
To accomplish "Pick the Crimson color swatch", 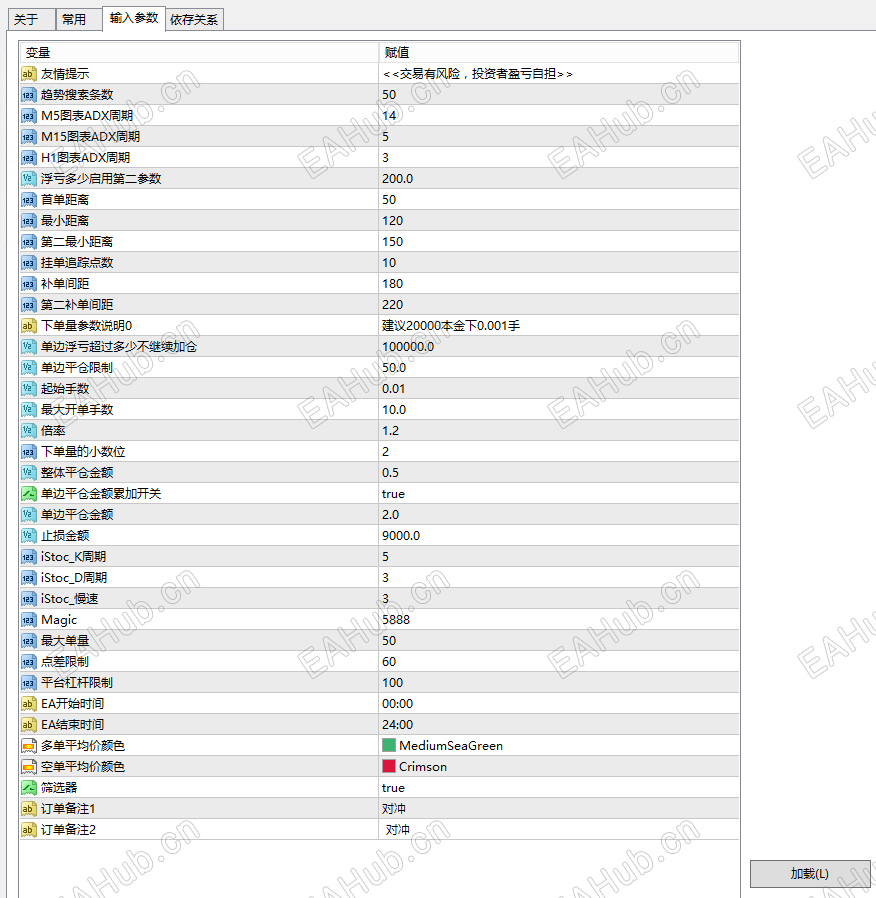I will tap(389, 766).
